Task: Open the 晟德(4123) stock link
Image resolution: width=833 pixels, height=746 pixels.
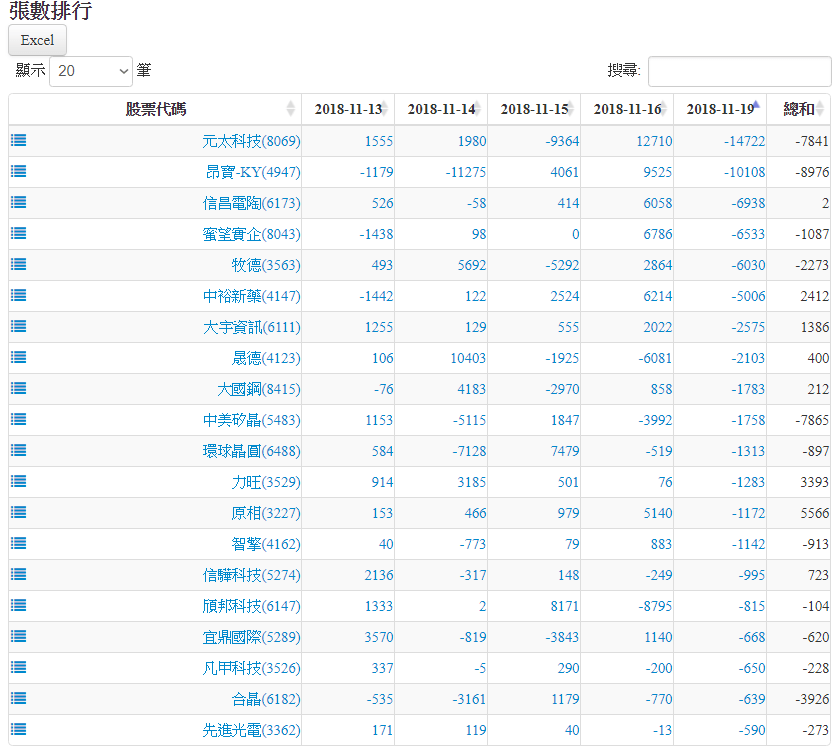Action: (265, 358)
